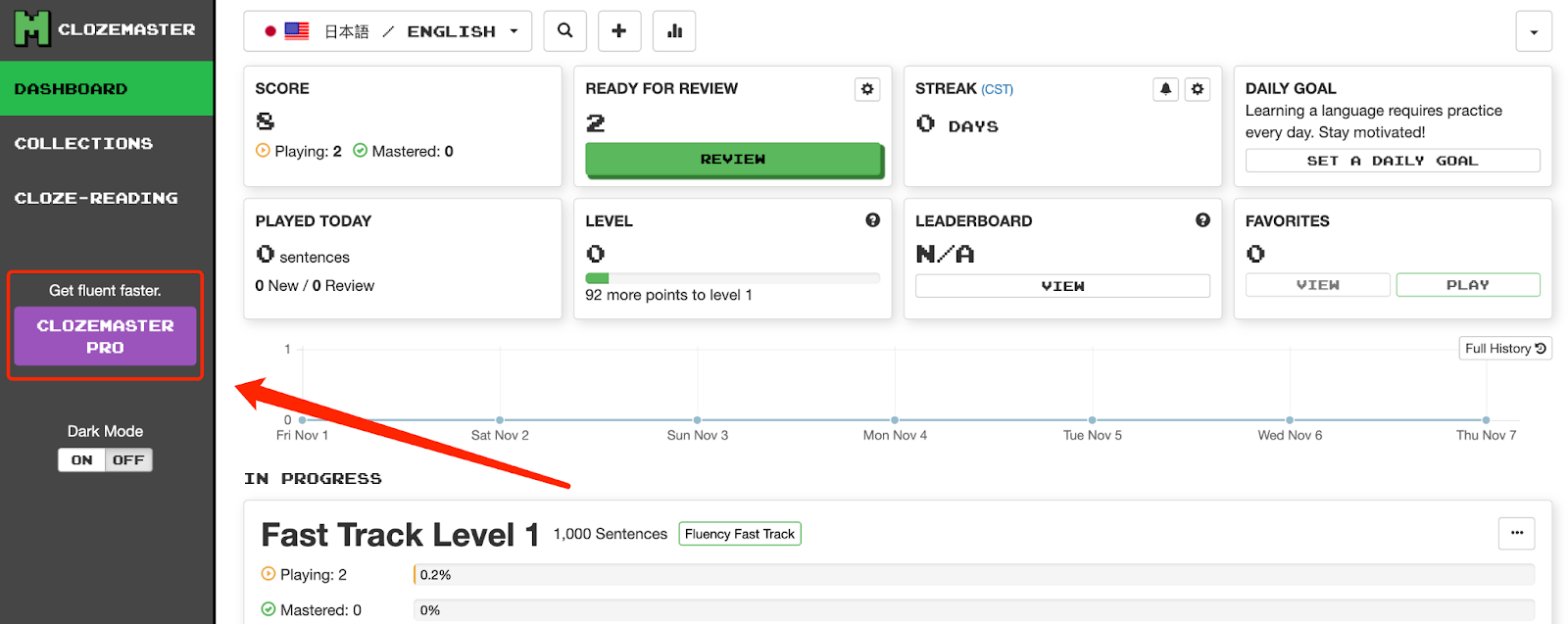Click Fluency Fast Track tag
The width and height of the screenshot is (1568, 624).
pos(740,534)
